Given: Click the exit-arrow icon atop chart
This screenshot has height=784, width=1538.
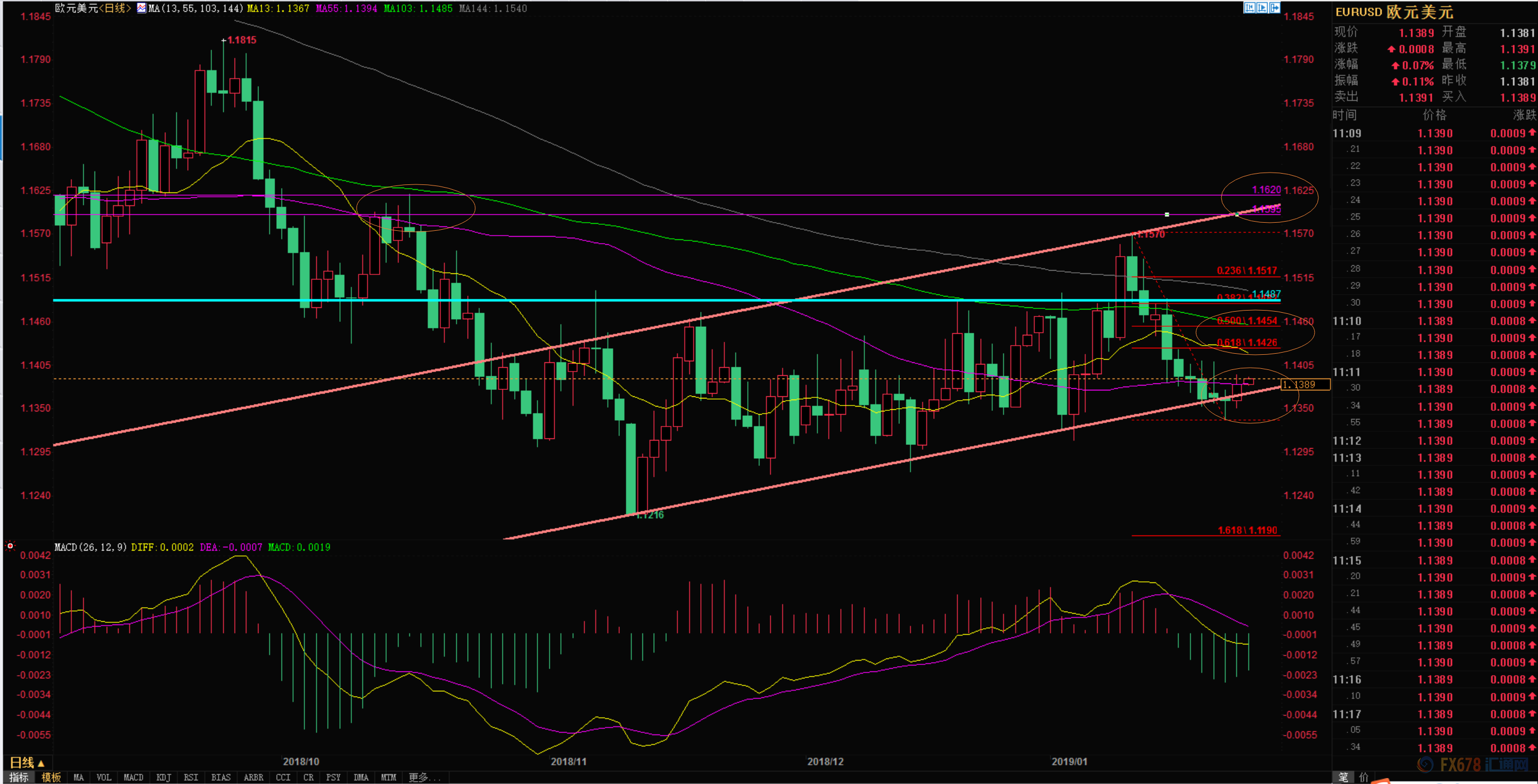Looking at the screenshot, I should click(1274, 8).
